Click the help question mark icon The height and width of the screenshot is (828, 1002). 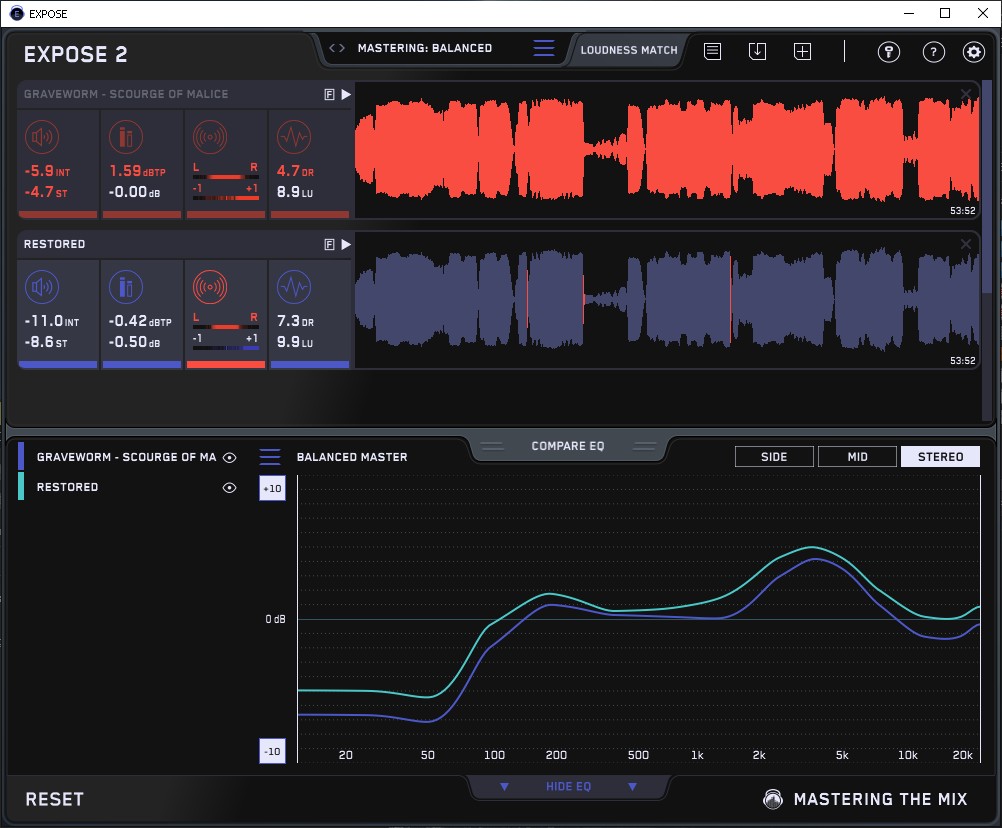pyautogui.click(x=933, y=52)
